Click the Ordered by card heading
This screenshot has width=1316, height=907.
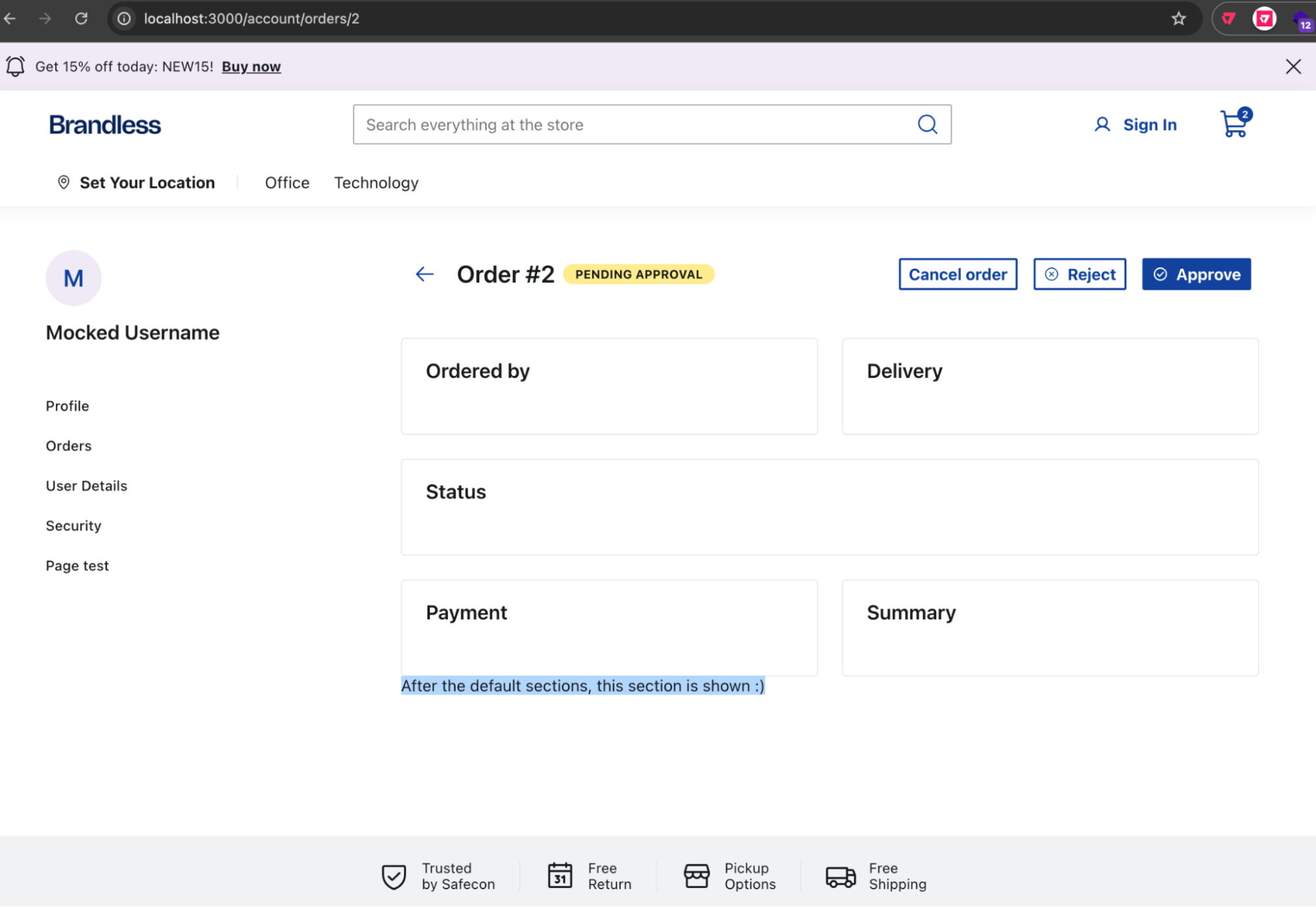coord(477,371)
